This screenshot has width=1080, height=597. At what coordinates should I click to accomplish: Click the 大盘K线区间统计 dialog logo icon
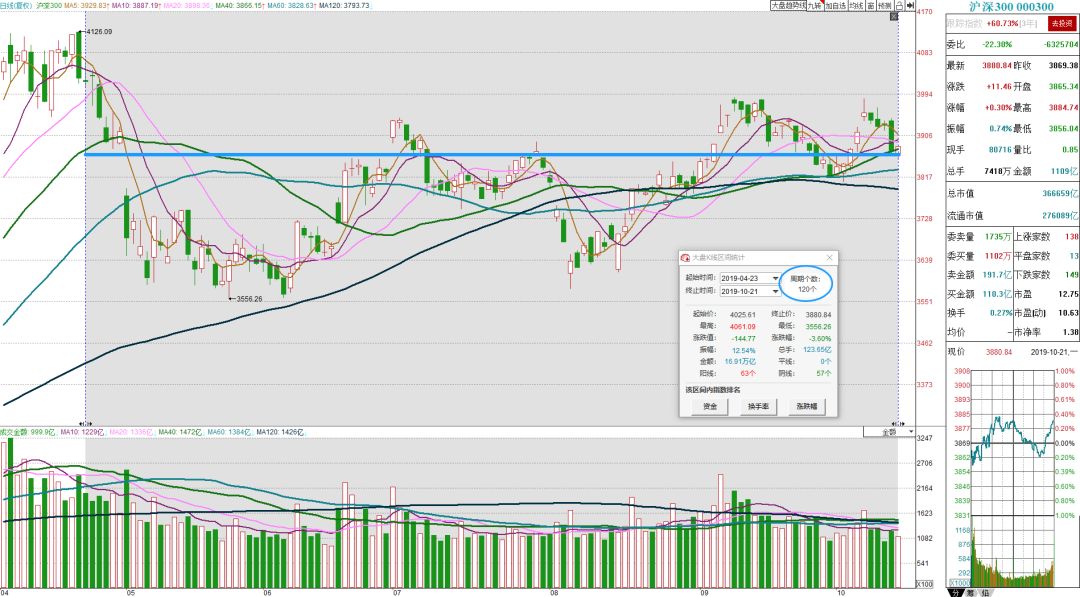685,258
